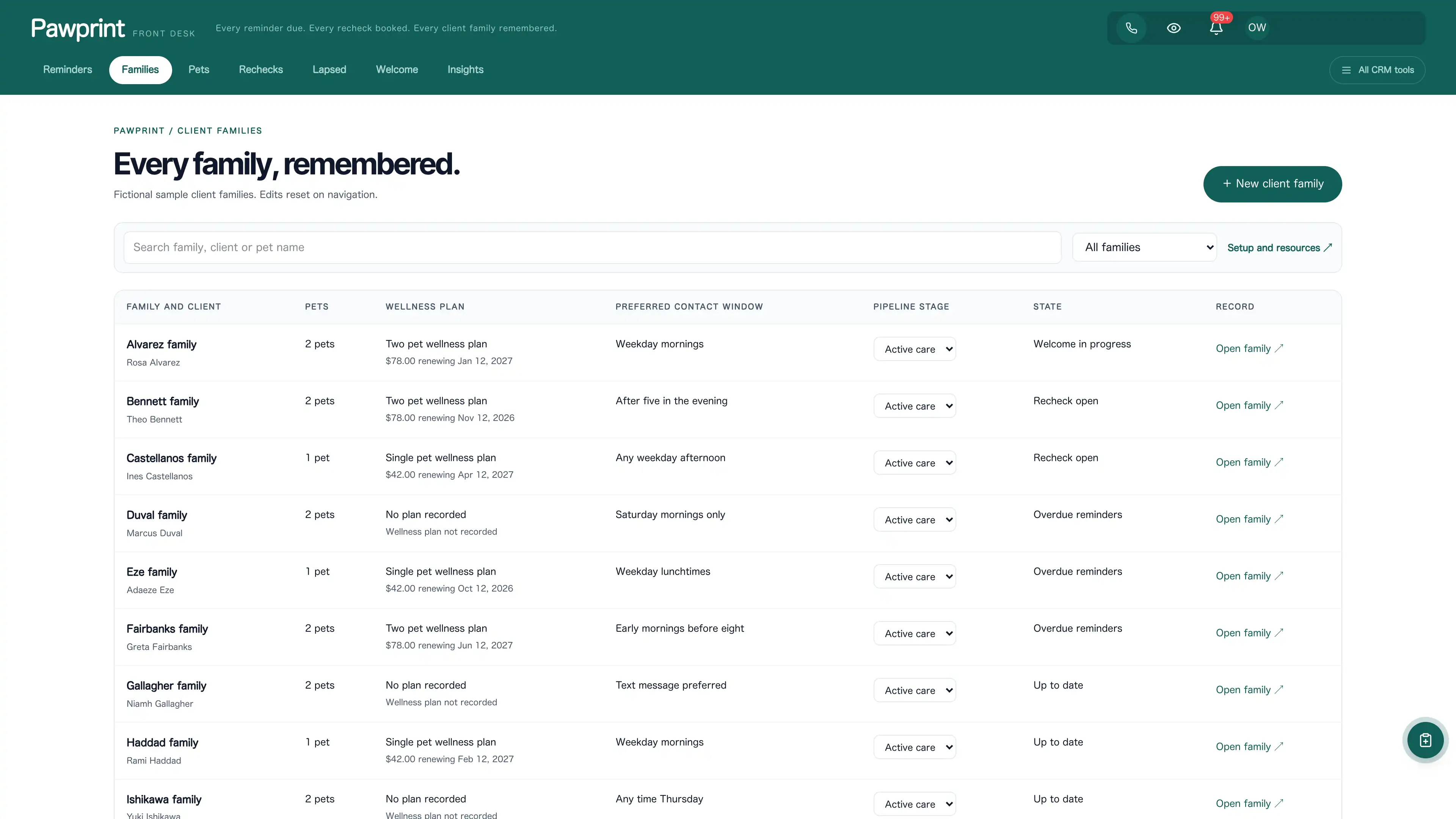Image resolution: width=1456 pixels, height=819 pixels.
Task: Open Setup and resources link
Action: (x=1280, y=248)
